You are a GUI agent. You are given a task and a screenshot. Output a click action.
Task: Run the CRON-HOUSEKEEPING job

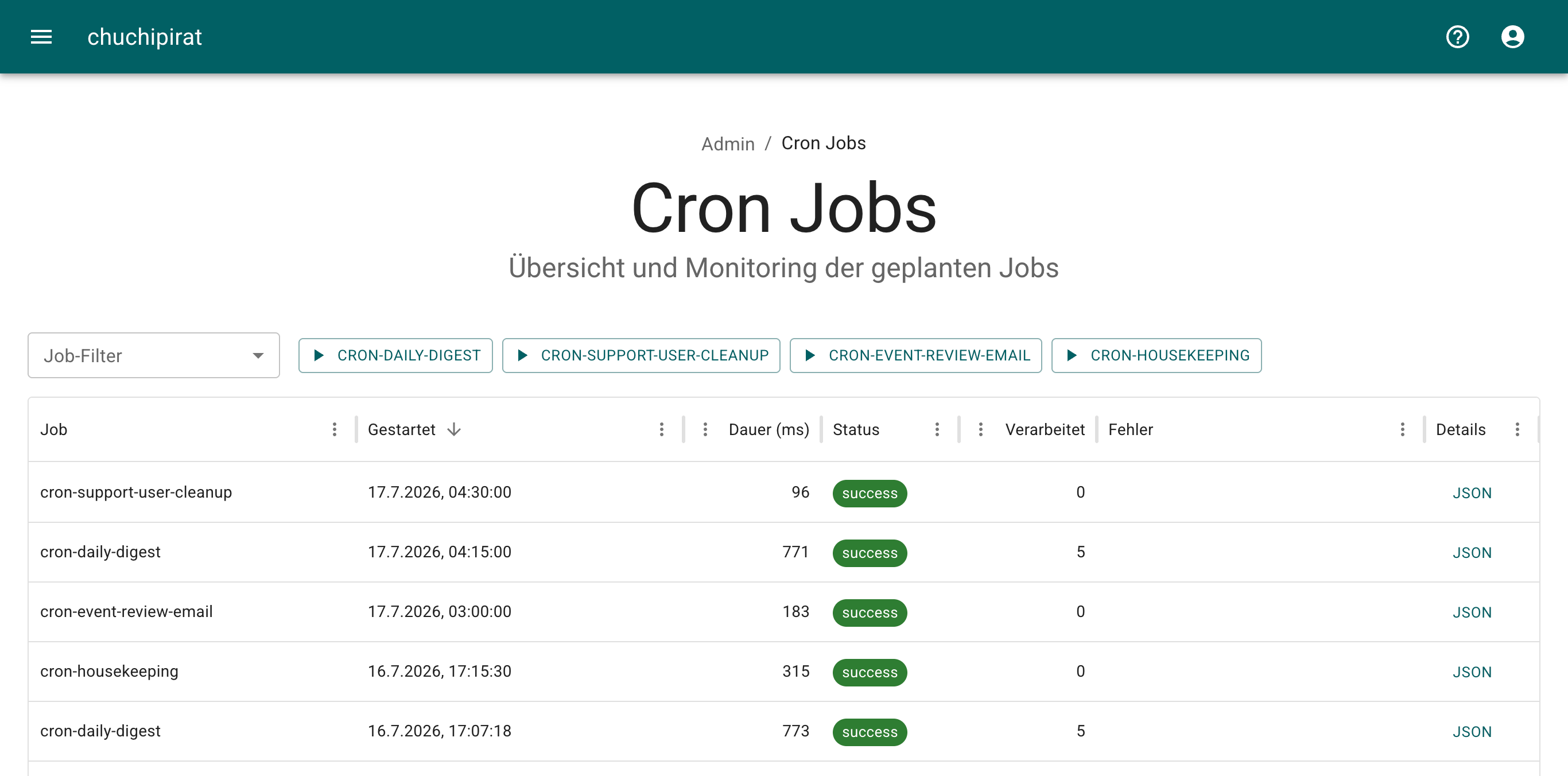click(x=1156, y=355)
